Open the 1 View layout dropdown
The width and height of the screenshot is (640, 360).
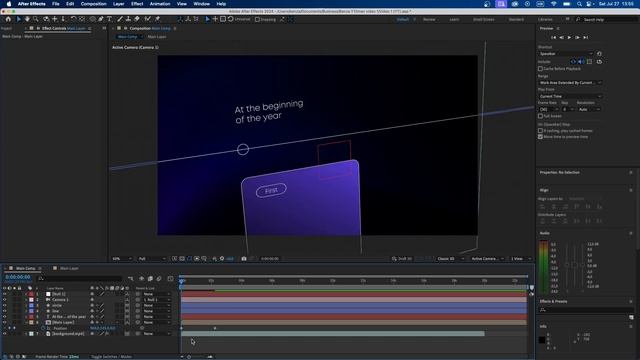coord(521,259)
